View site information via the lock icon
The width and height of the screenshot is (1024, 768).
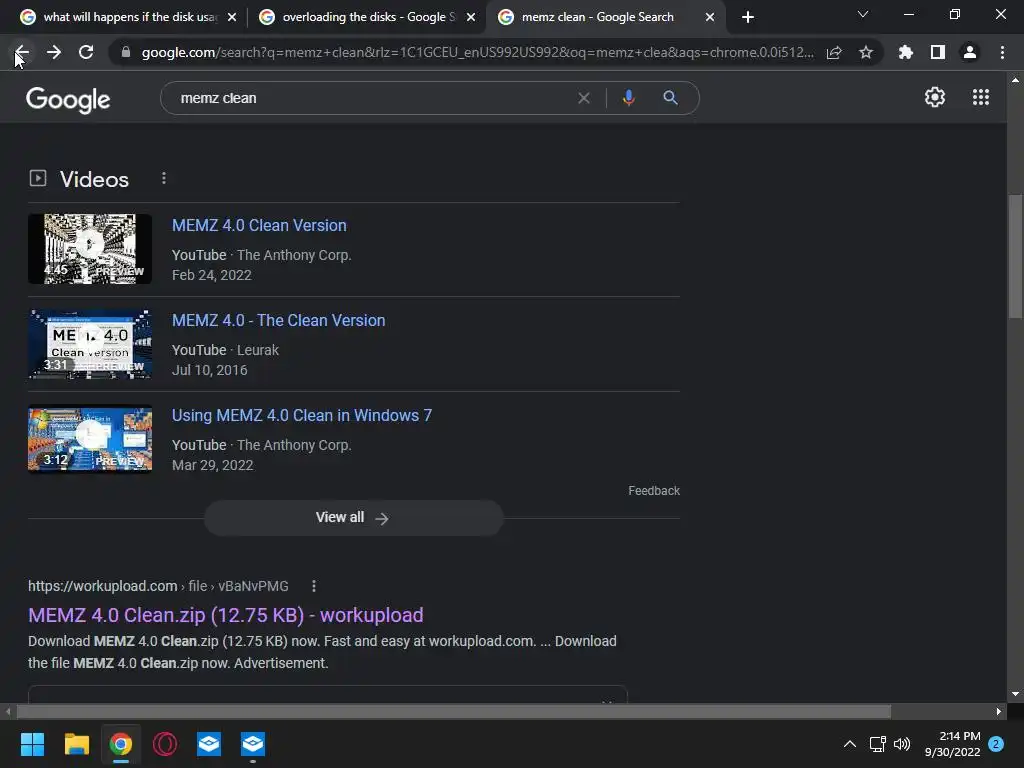[125, 52]
